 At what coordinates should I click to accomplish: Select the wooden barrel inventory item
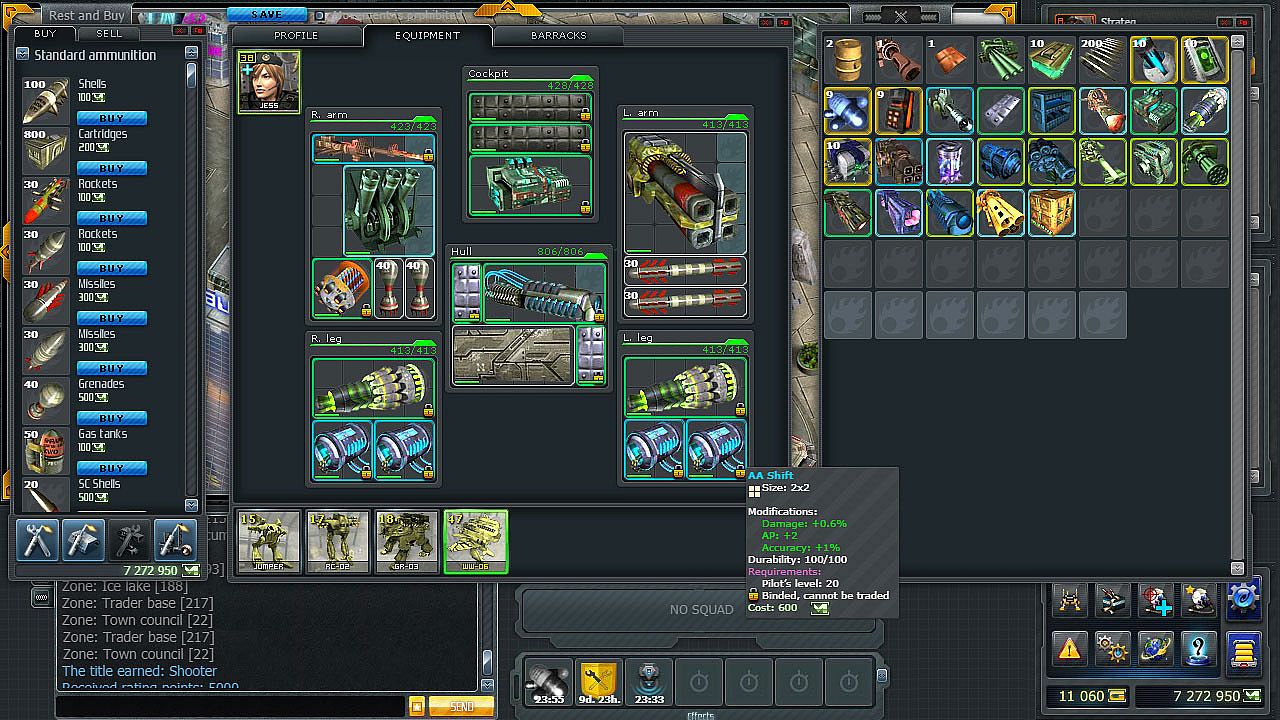pyautogui.click(x=847, y=59)
